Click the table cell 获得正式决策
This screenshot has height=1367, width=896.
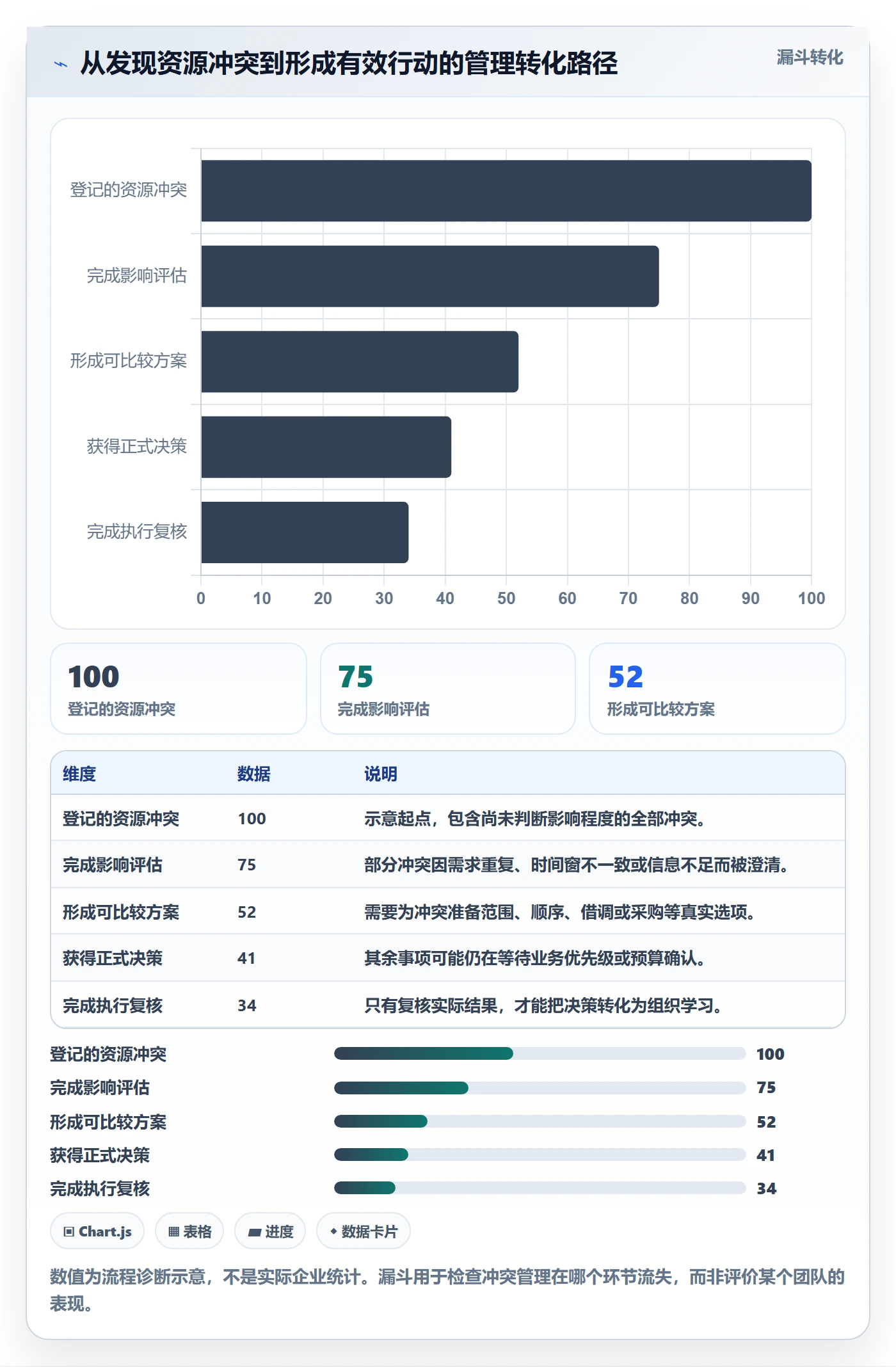(x=113, y=958)
